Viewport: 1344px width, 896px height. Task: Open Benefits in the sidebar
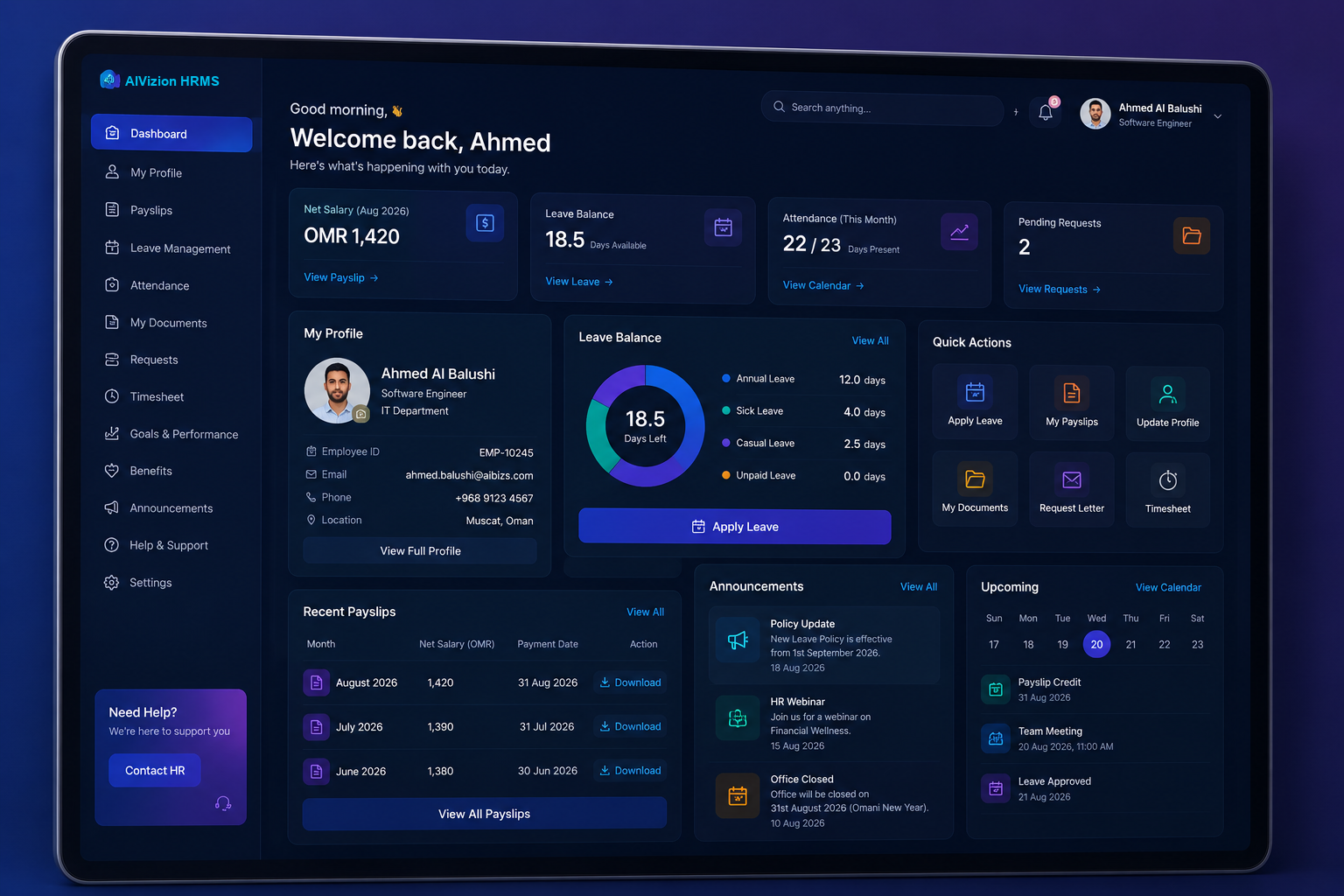[x=171, y=471]
